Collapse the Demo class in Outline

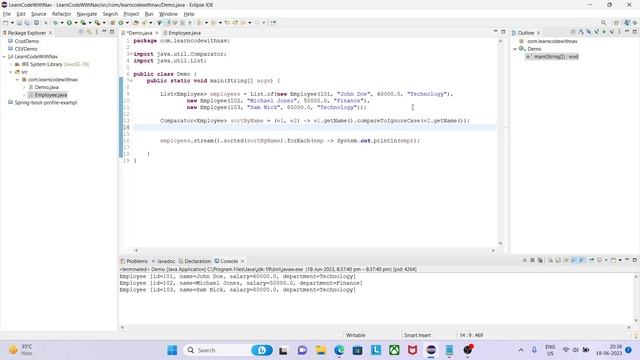coord(515,49)
